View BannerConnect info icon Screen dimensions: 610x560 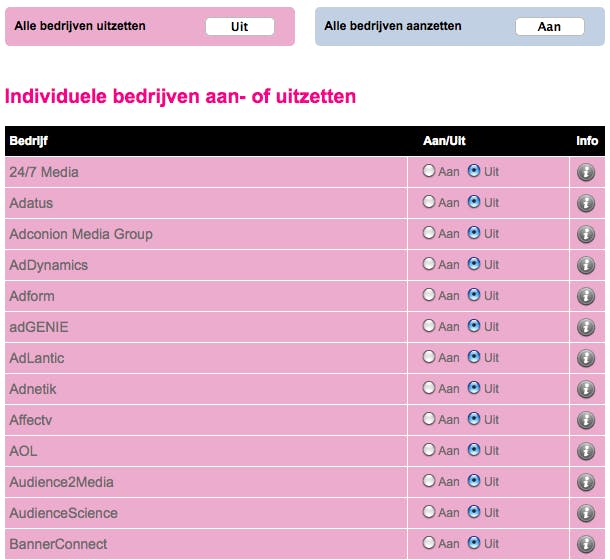coord(585,544)
